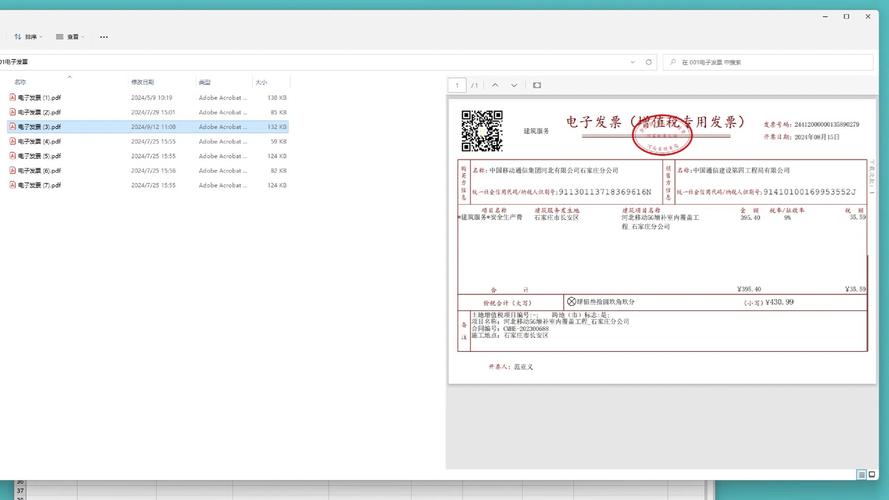Screen dimensions: 889x500
Task: Expand the address bar history chevron
Action: click(633, 62)
